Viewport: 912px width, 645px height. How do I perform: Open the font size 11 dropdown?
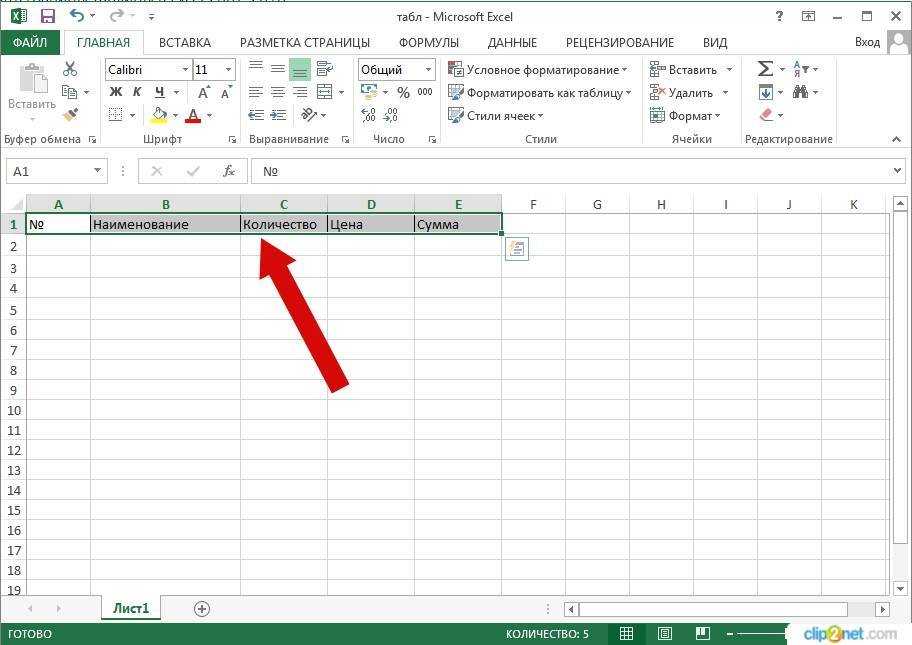(x=229, y=70)
